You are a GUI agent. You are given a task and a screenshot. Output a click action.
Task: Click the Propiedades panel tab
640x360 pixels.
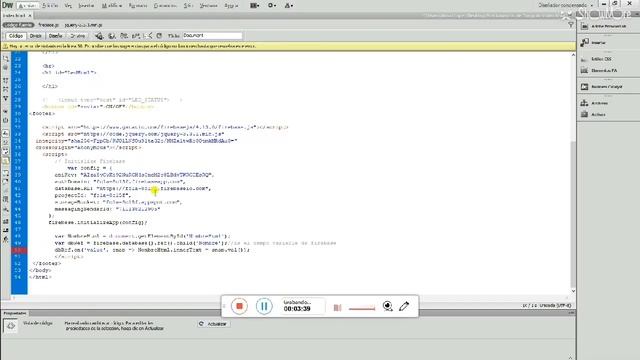(x=15, y=313)
